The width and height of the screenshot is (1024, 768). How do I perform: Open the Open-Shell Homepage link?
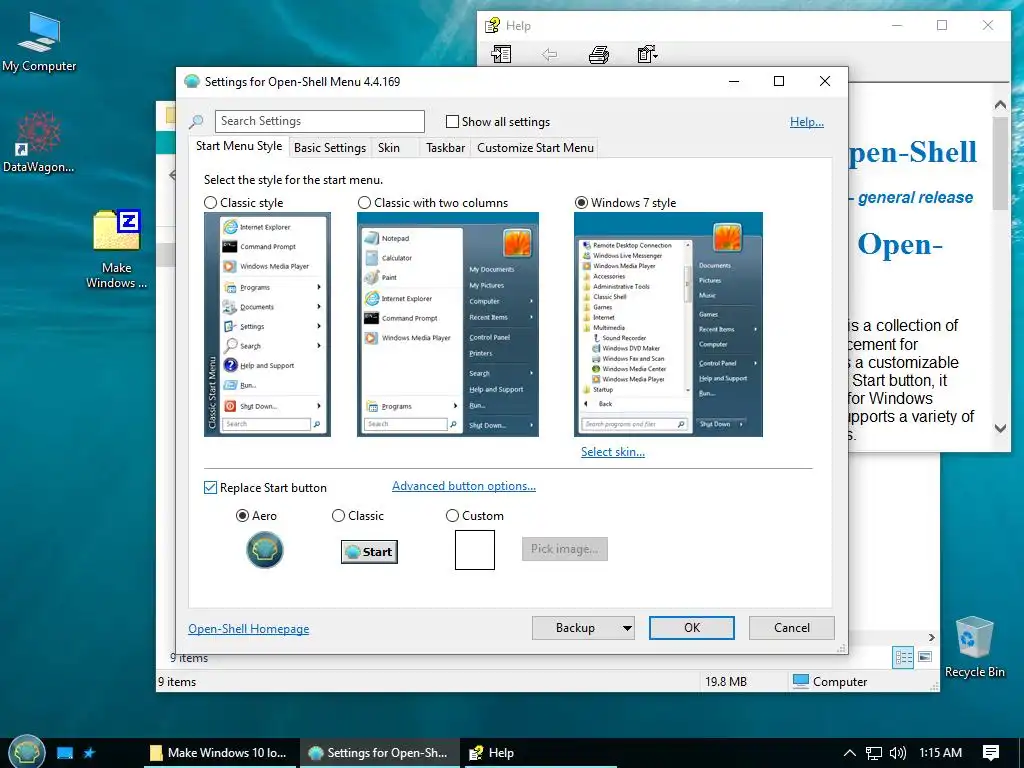click(249, 628)
